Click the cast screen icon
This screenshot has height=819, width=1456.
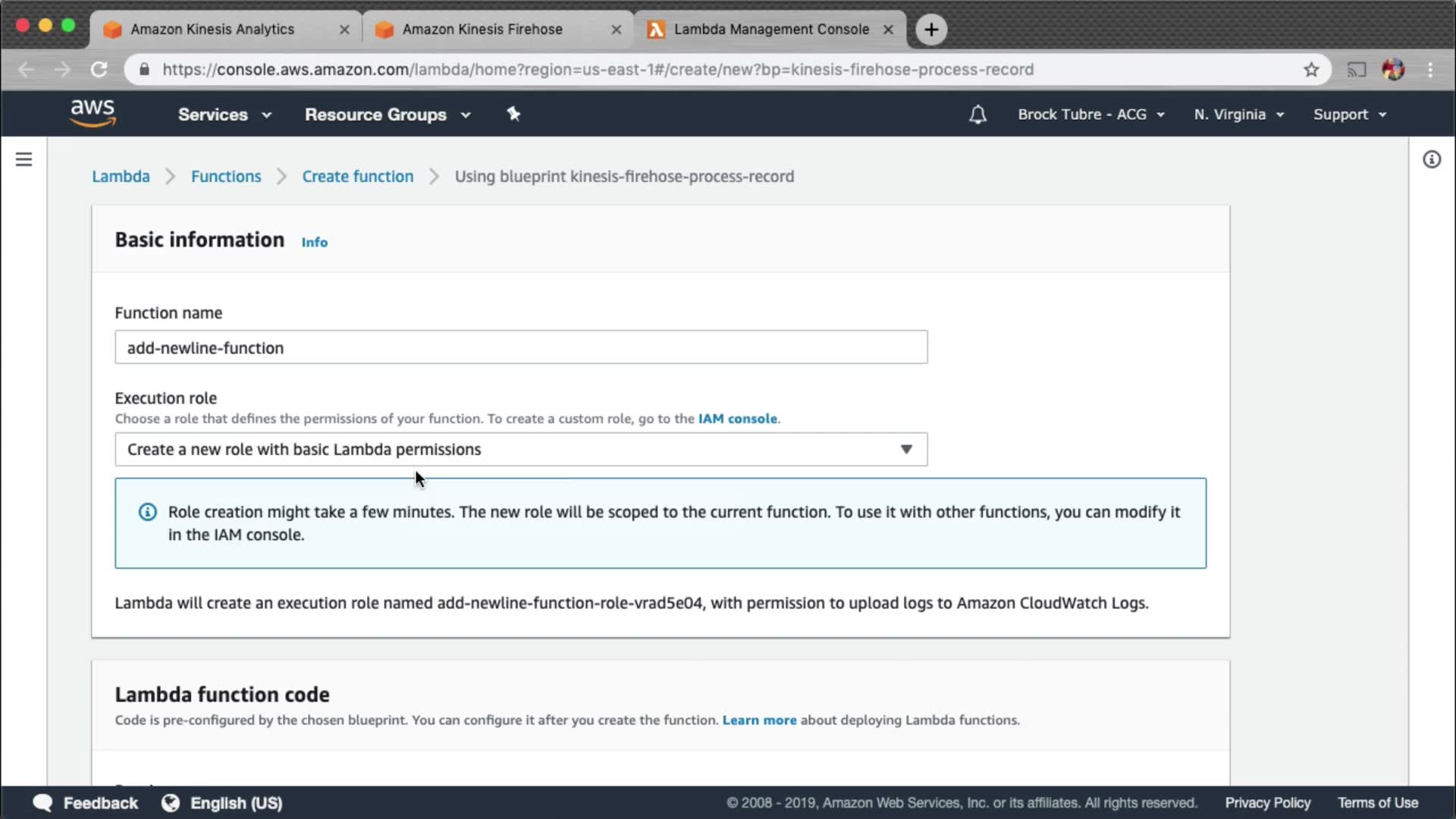point(1356,70)
